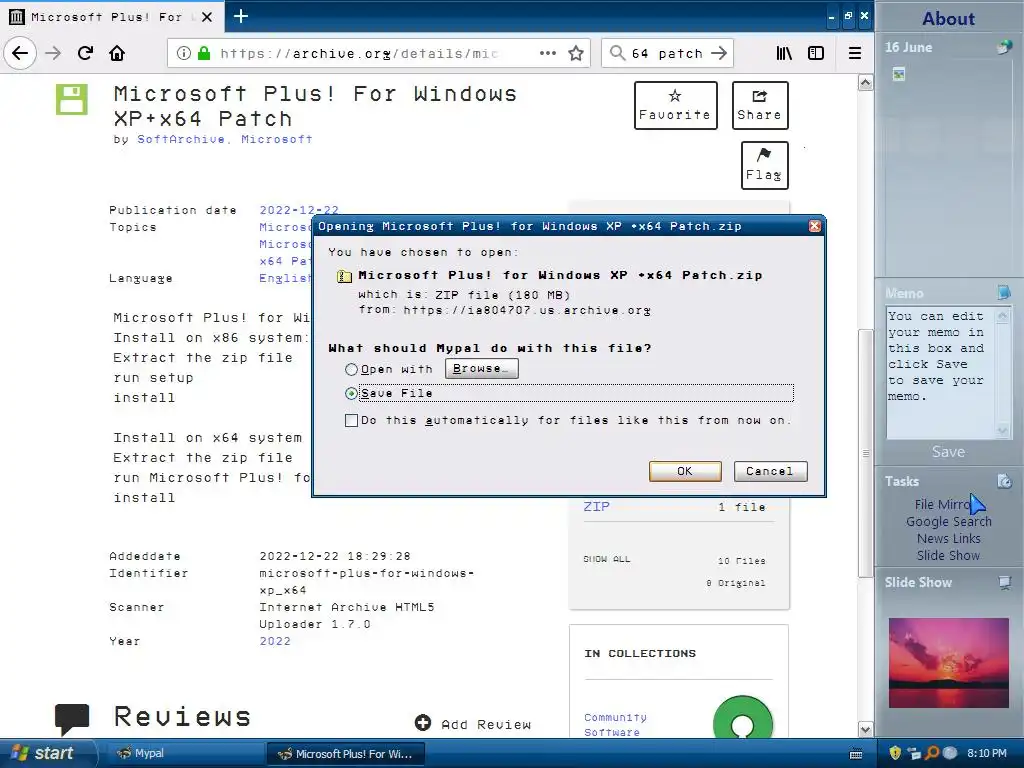
Task: Click the Share button
Action: [760, 105]
